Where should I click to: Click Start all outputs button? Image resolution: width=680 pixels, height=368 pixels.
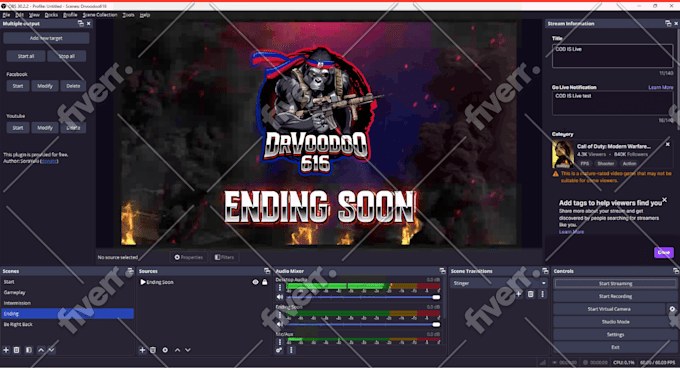26,56
